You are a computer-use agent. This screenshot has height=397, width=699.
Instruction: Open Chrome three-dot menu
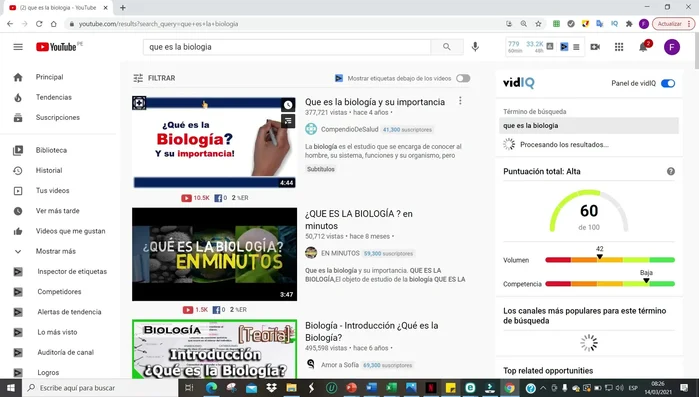[x=689, y=24]
